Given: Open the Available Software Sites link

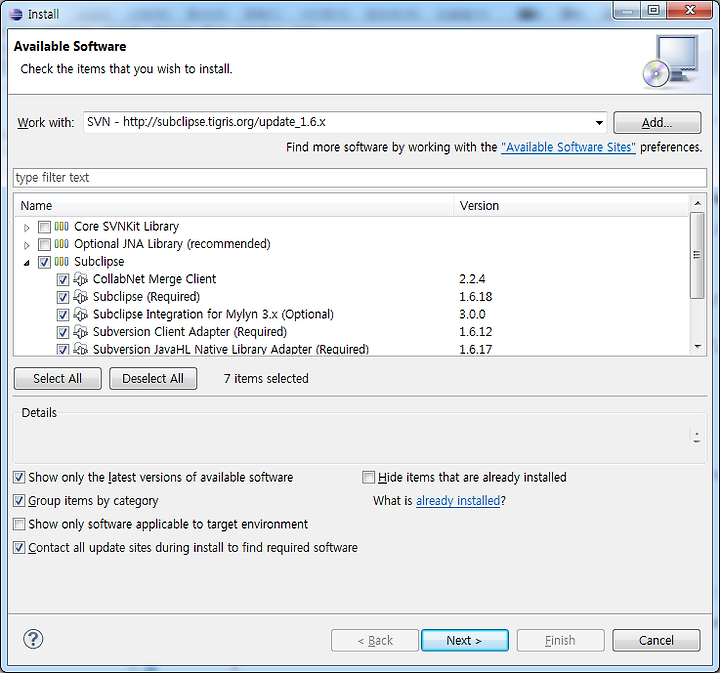Looking at the screenshot, I should tap(568, 147).
